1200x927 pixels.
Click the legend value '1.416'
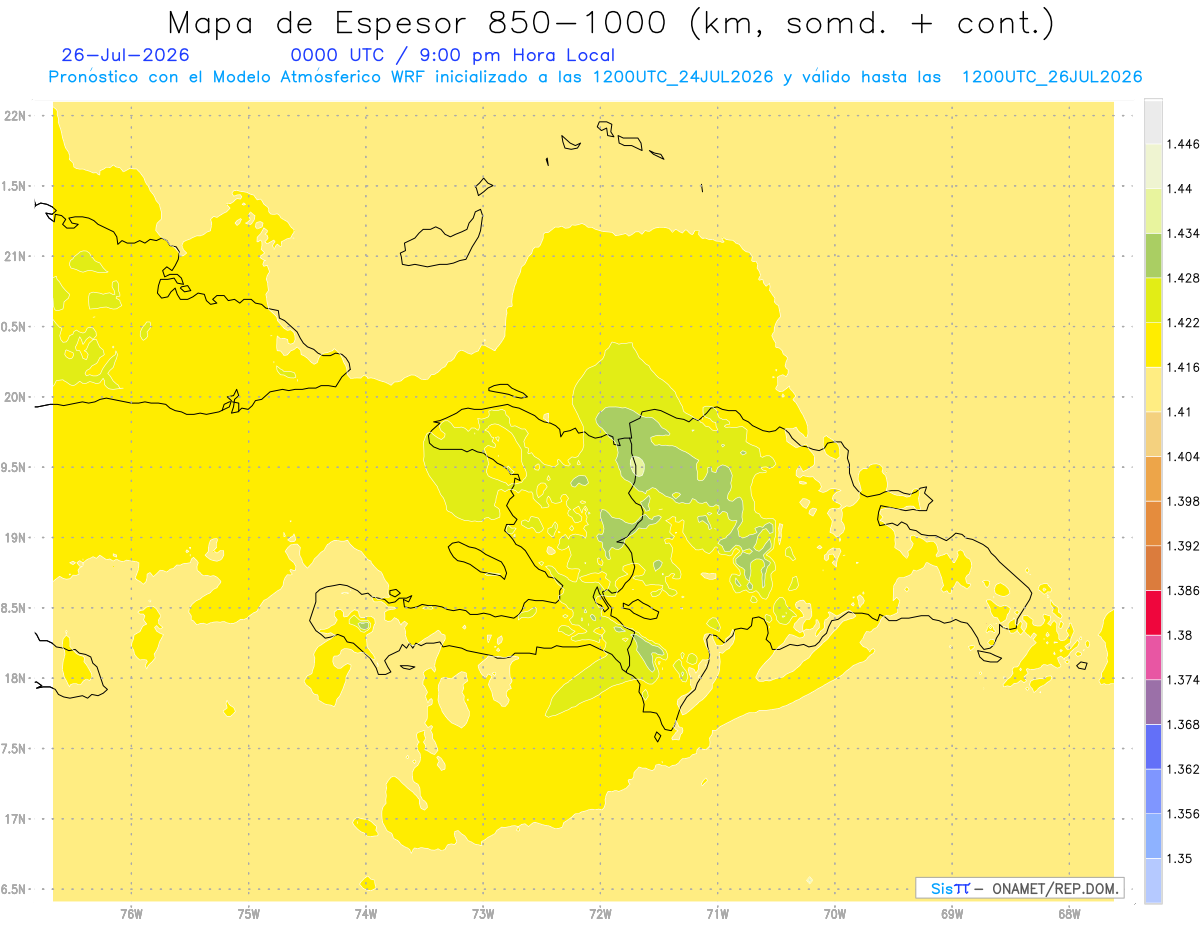[x=1182, y=367]
